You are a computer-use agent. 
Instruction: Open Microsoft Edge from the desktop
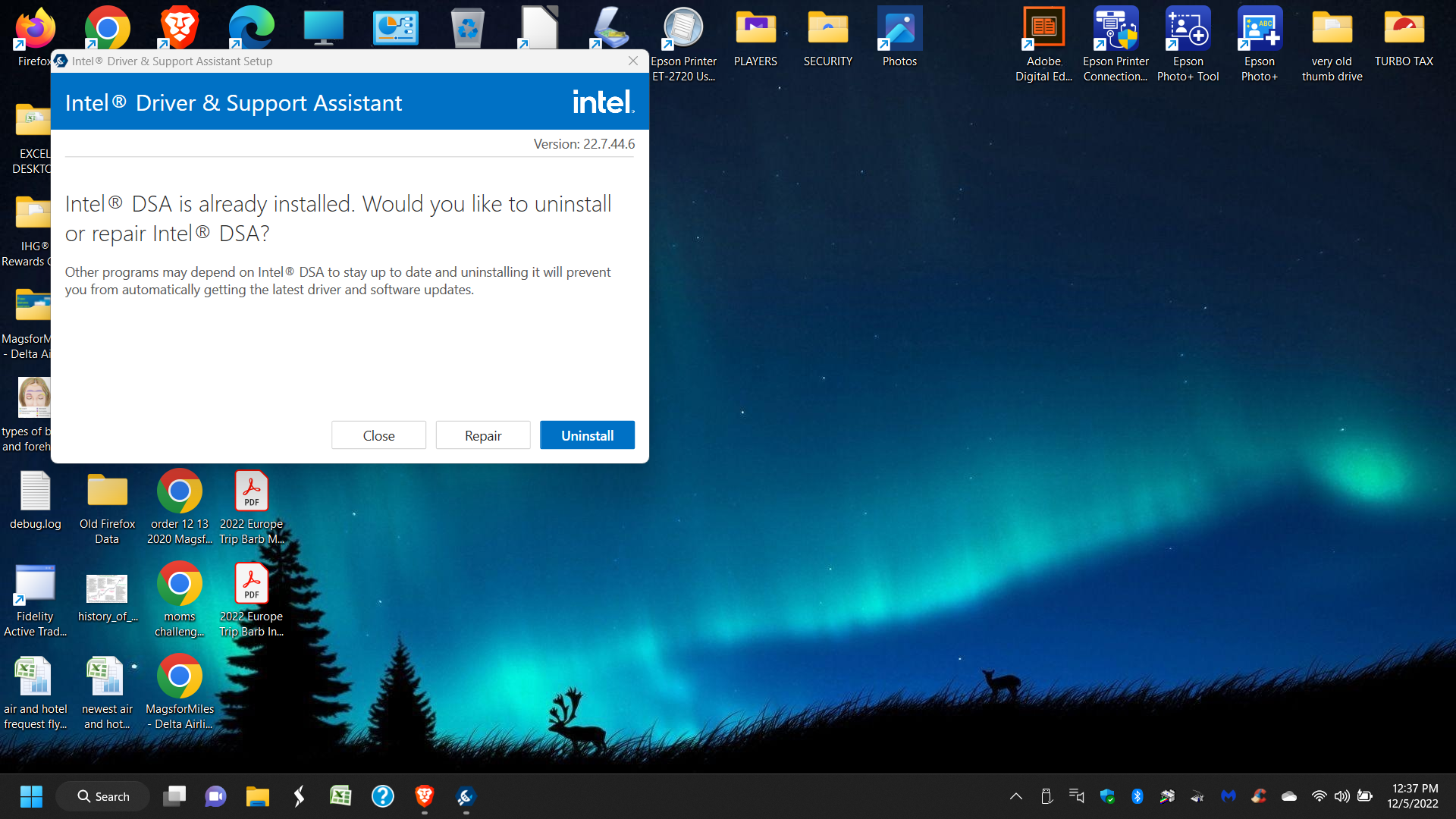[250, 27]
